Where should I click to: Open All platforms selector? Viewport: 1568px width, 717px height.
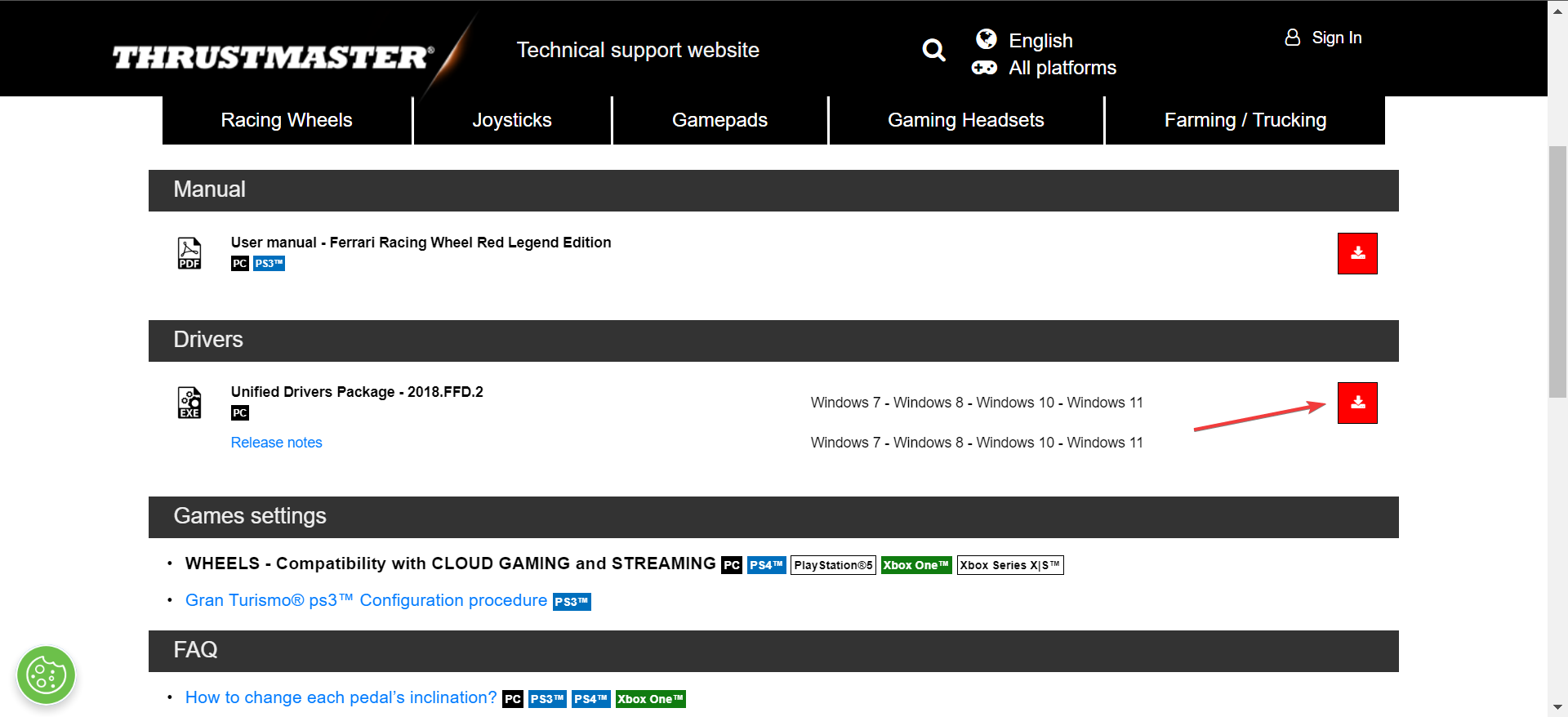point(1062,68)
